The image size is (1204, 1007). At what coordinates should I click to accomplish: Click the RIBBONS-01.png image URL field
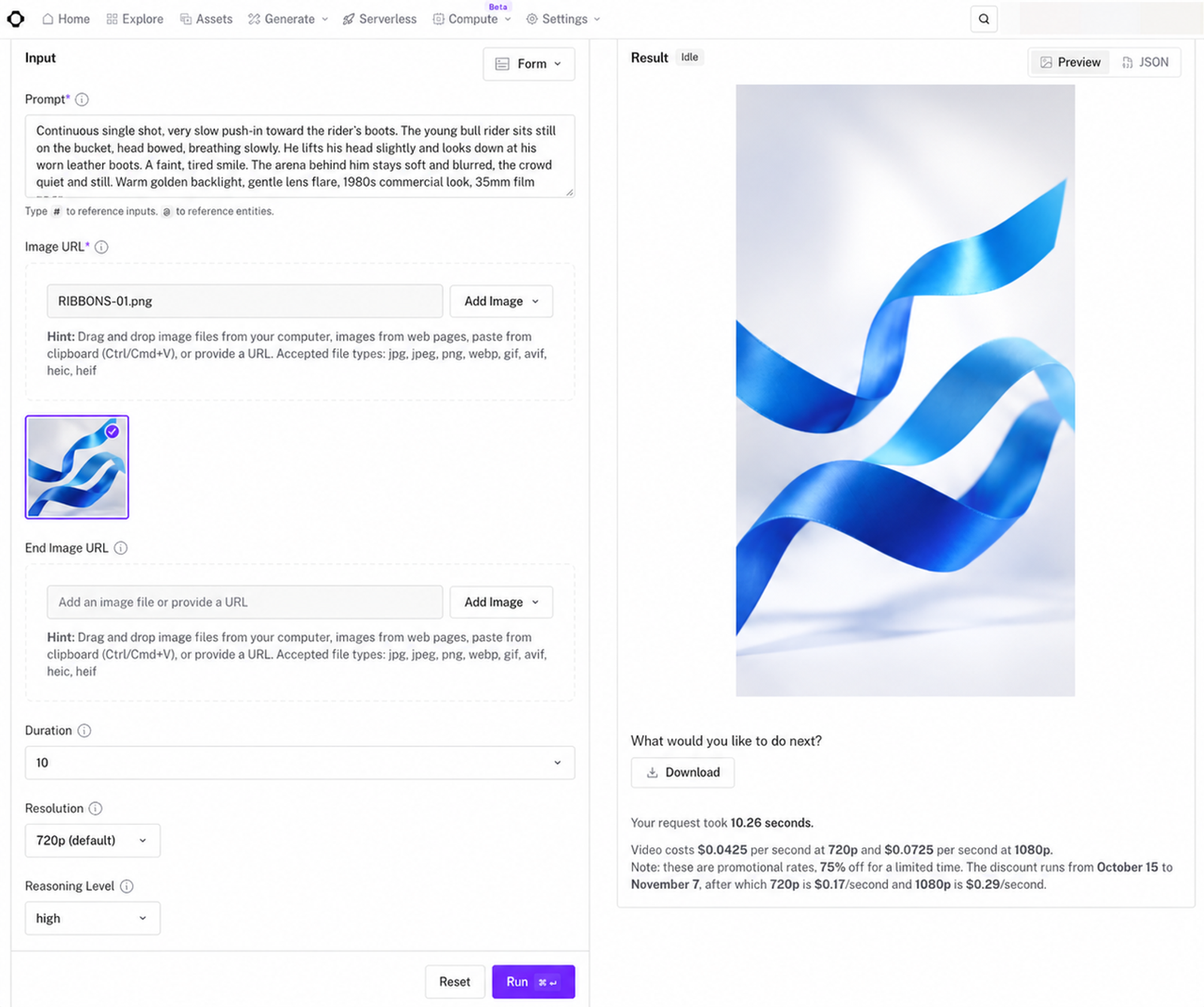pos(245,301)
